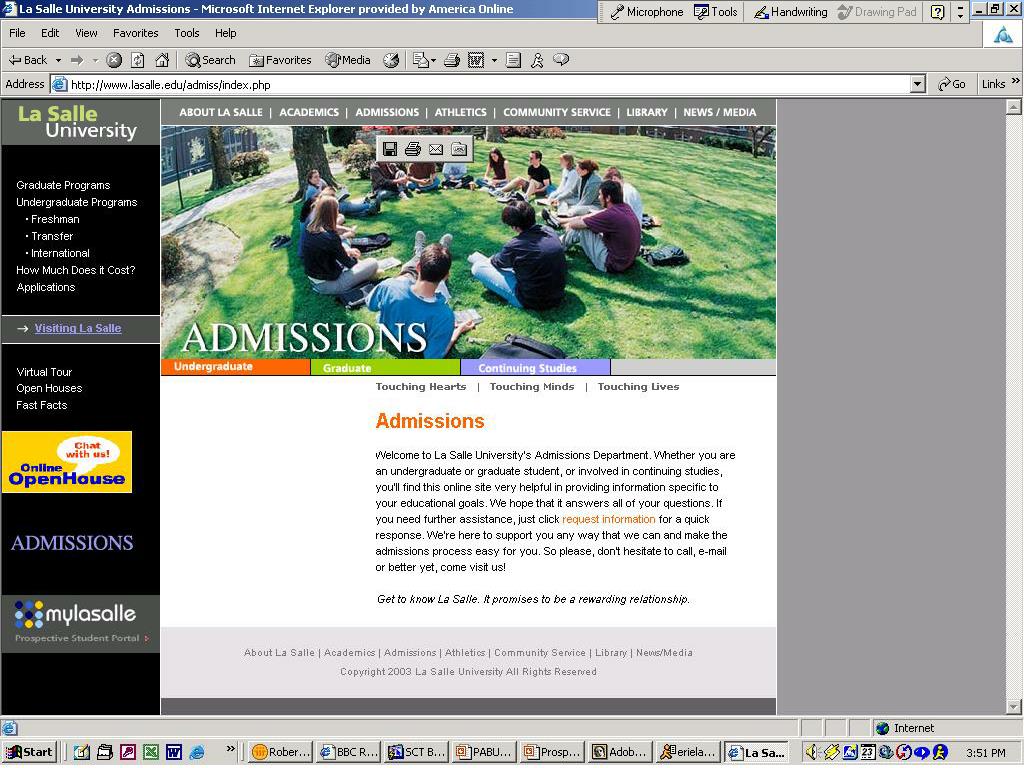Launch Excel from quick launch bar

point(151,752)
